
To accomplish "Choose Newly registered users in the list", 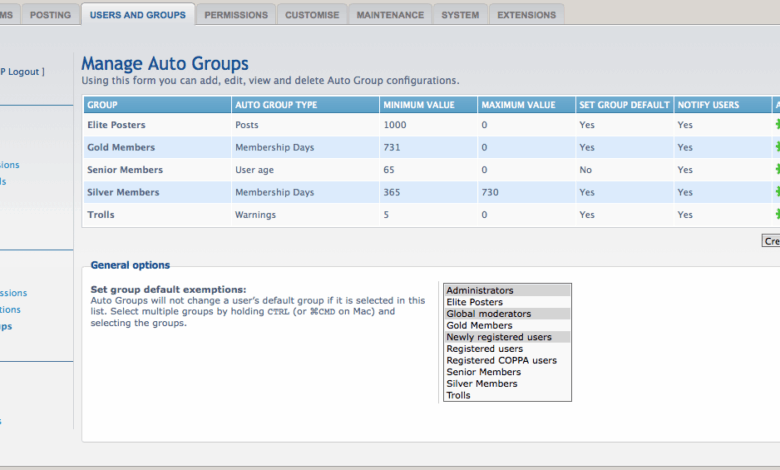I will point(498,337).
